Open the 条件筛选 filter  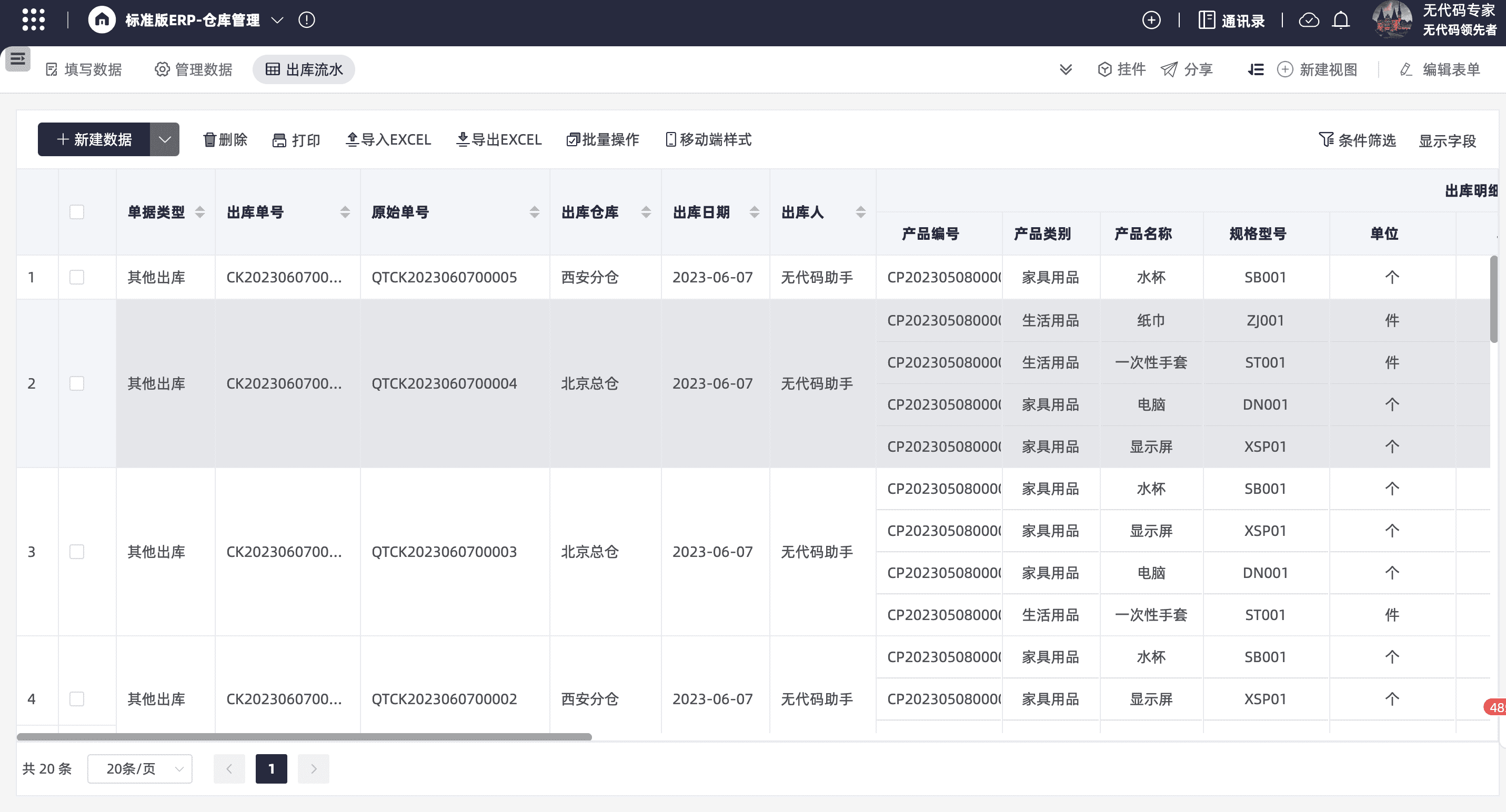tap(1357, 140)
